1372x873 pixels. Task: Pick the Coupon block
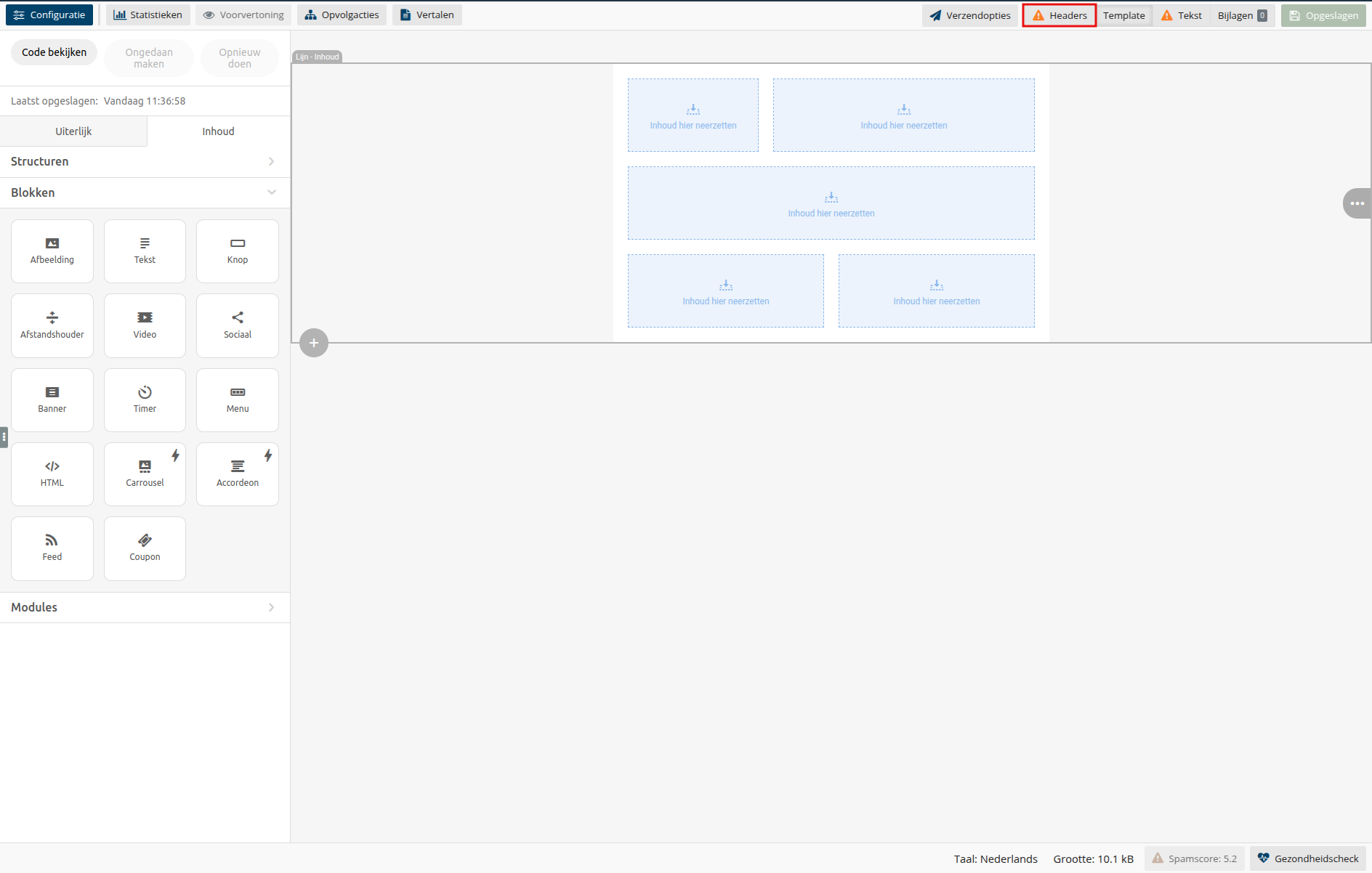(145, 548)
